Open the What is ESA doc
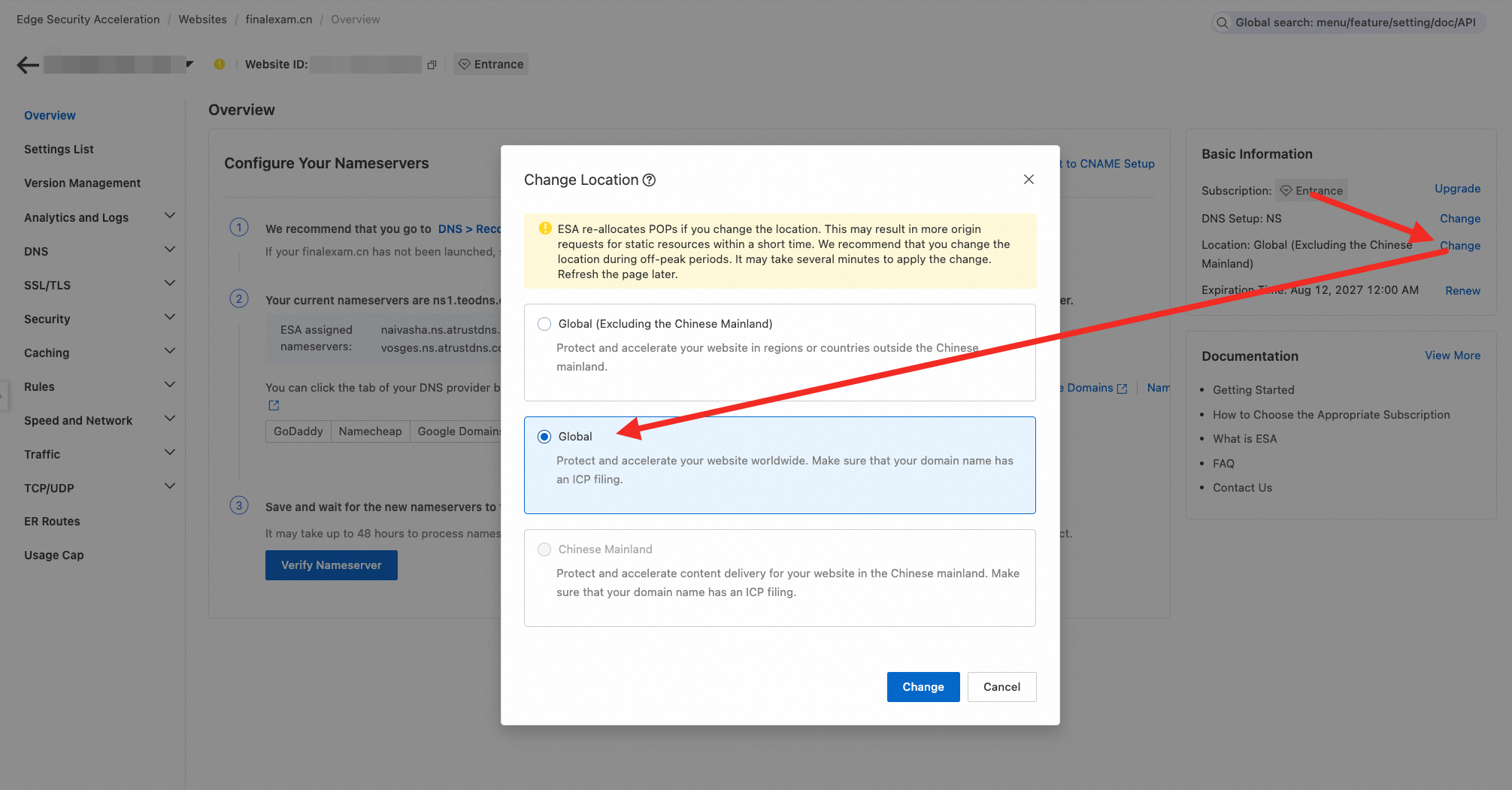The height and width of the screenshot is (790, 1512). [x=1244, y=439]
